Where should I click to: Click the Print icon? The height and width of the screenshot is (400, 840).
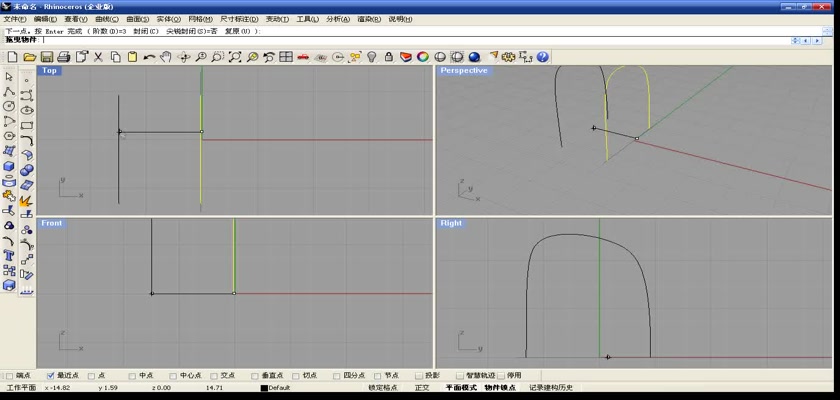coord(64,57)
